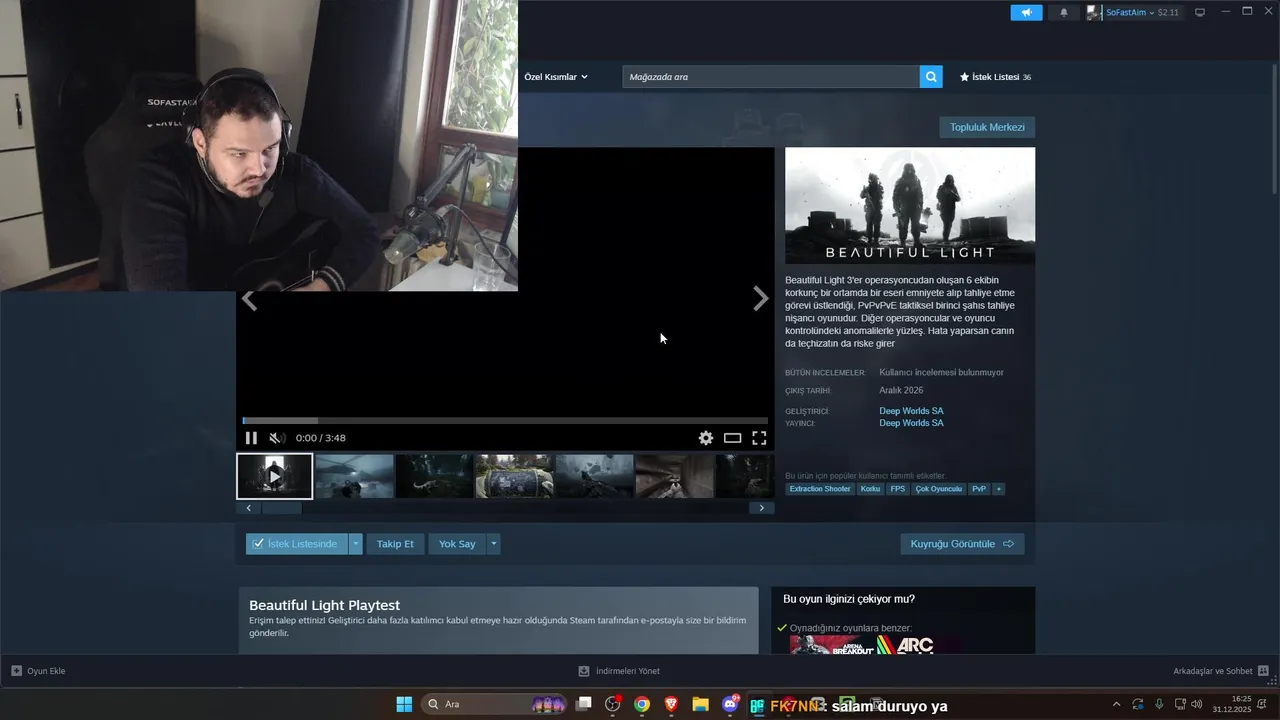This screenshot has height=720, width=1280.
Task: Open the SoFastAim account avatar
Action: tap(1095, 13)
